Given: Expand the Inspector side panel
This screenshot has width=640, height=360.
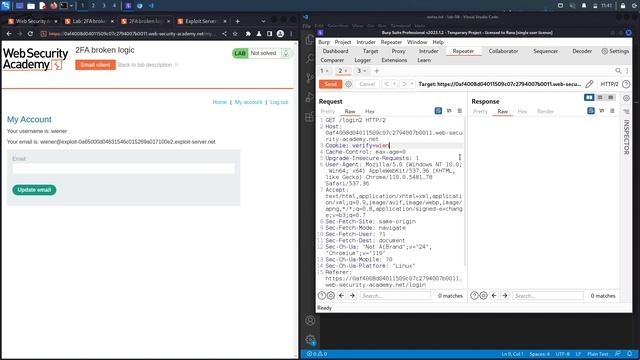Looking at the screenshot, I should tap(626, 137).
